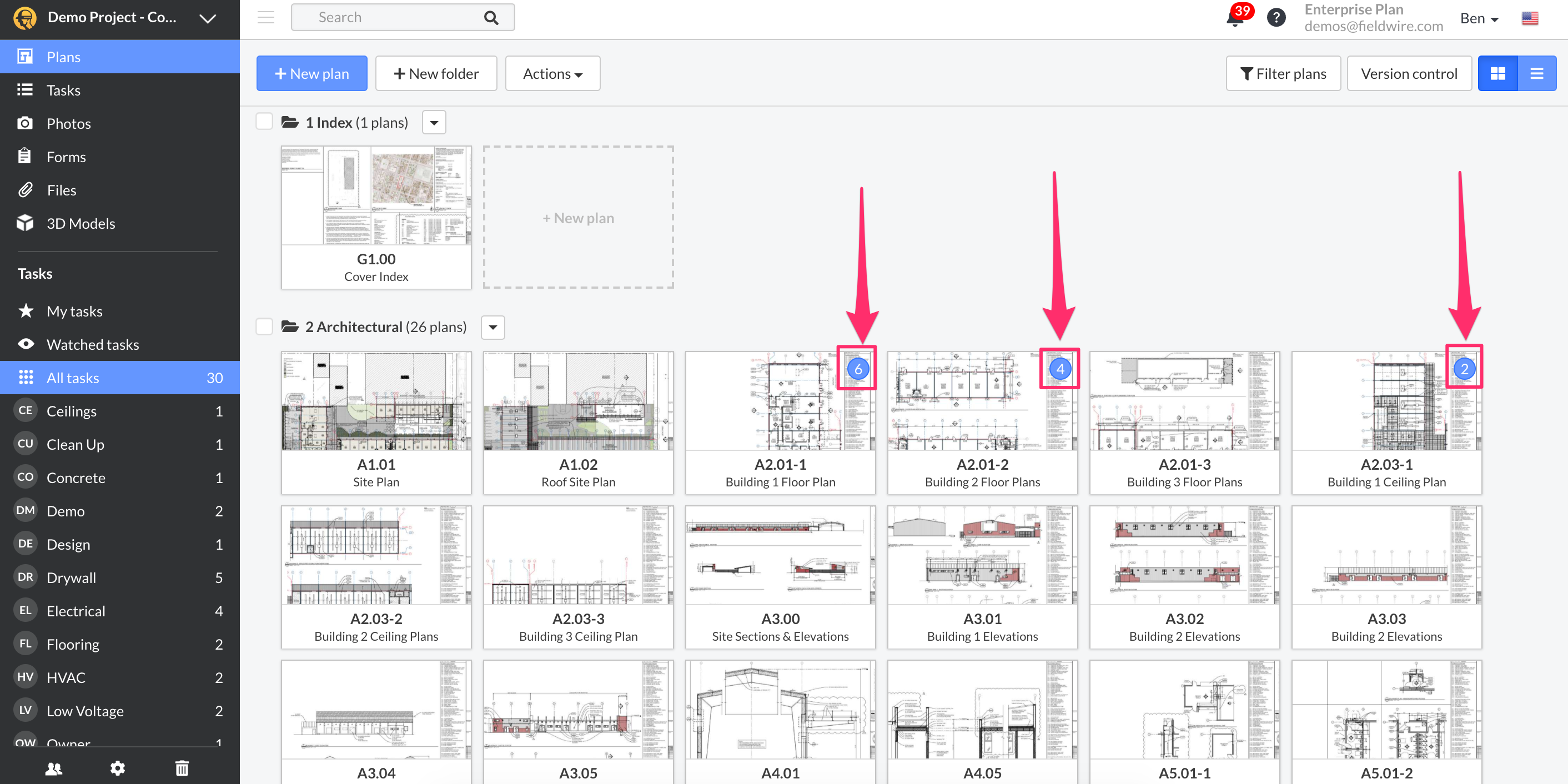Switch to the Tasks section
1568x784 pixels.
(x=63, y=89)
